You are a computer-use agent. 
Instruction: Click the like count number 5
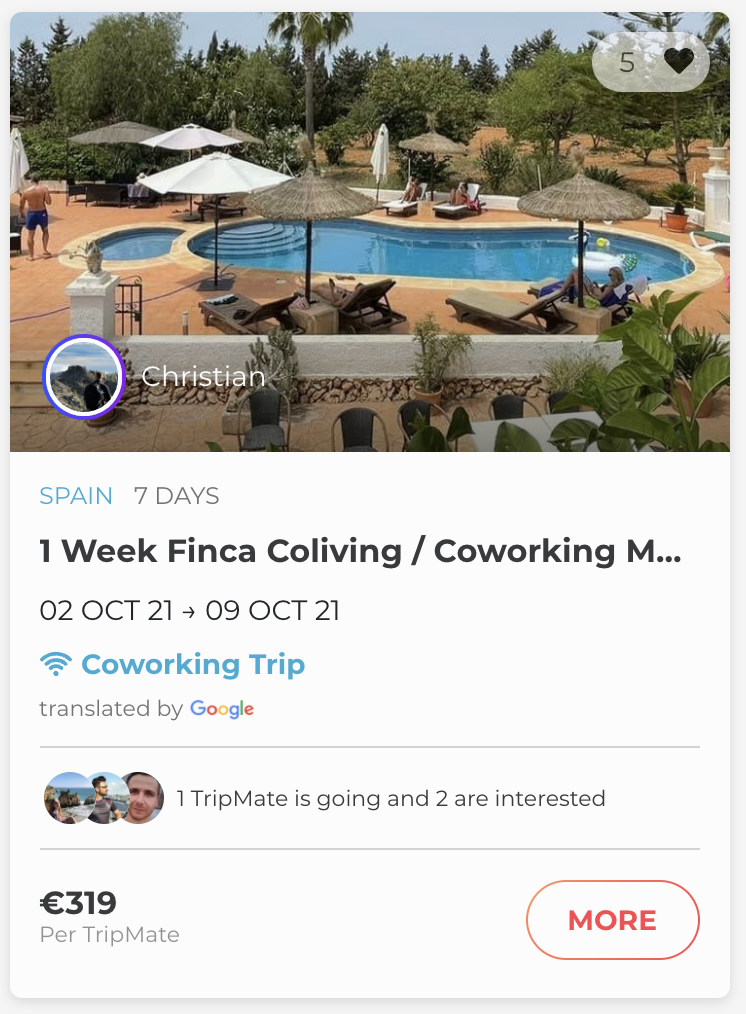pos(627,62)
